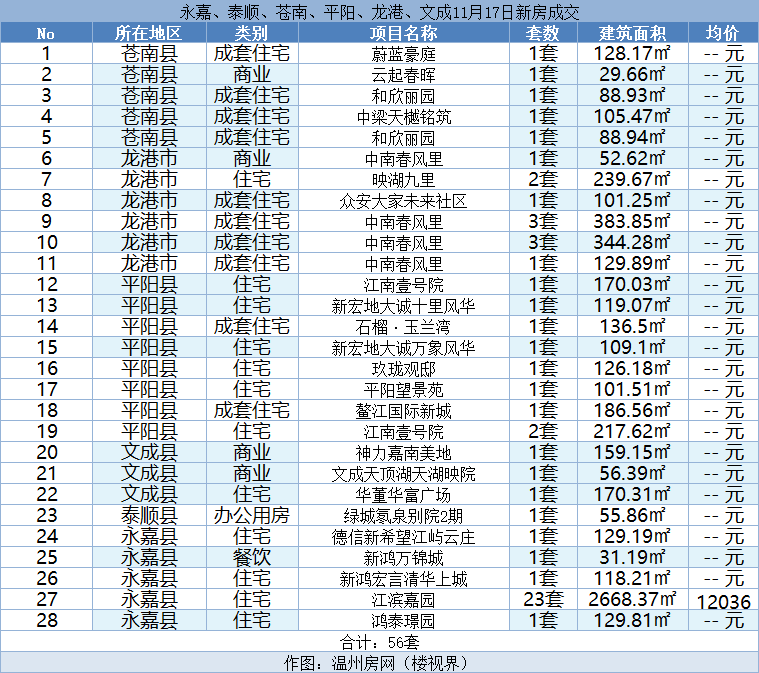Viewport: 759px width, 673px height.
Task: Select the 所在地区 column header
Action: (x=149, y=33)
